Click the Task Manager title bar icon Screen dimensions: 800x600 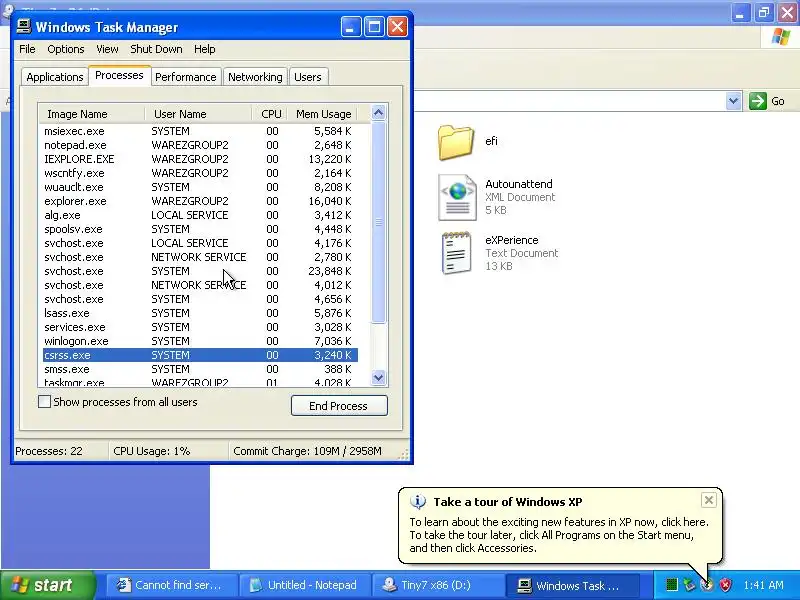tap(23, 26)
